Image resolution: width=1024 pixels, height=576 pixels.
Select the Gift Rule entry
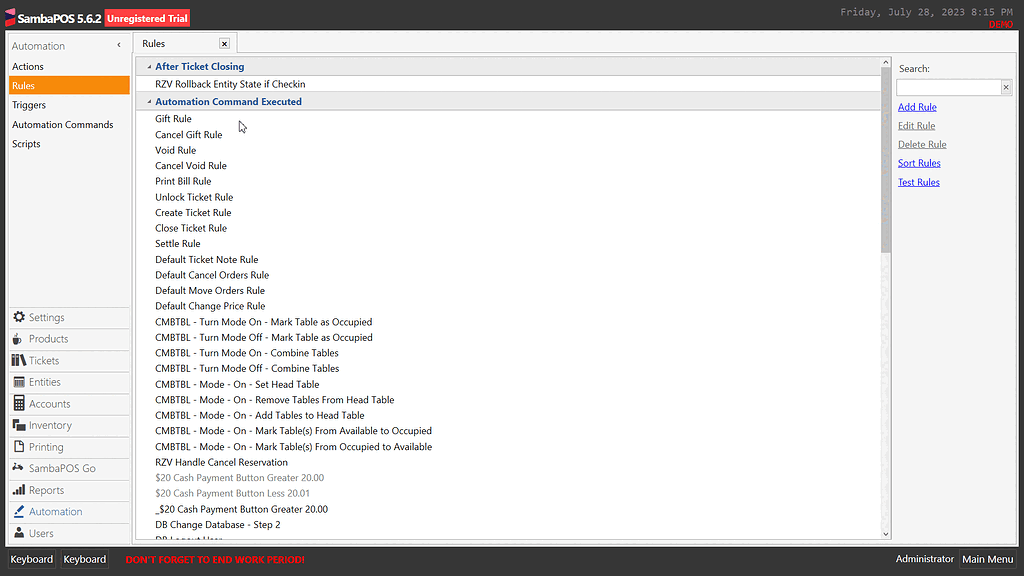(x=173, y=118)
